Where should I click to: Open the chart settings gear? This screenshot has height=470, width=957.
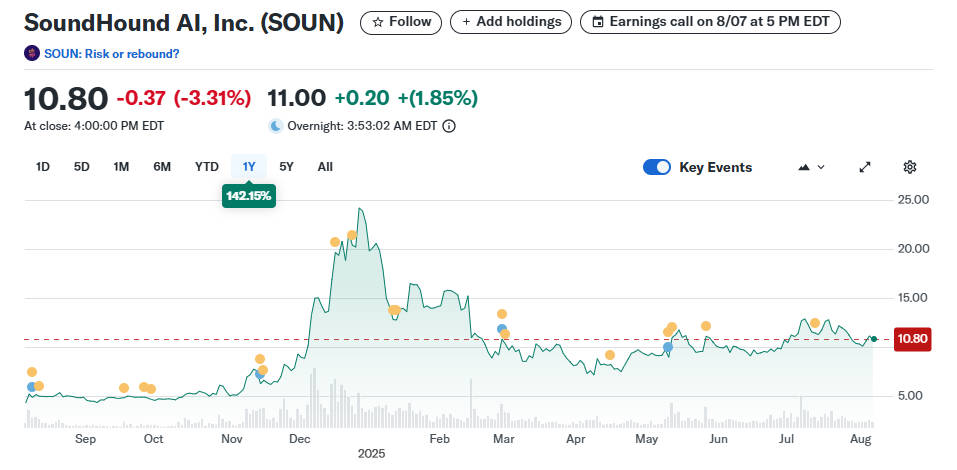click(910, 167)
